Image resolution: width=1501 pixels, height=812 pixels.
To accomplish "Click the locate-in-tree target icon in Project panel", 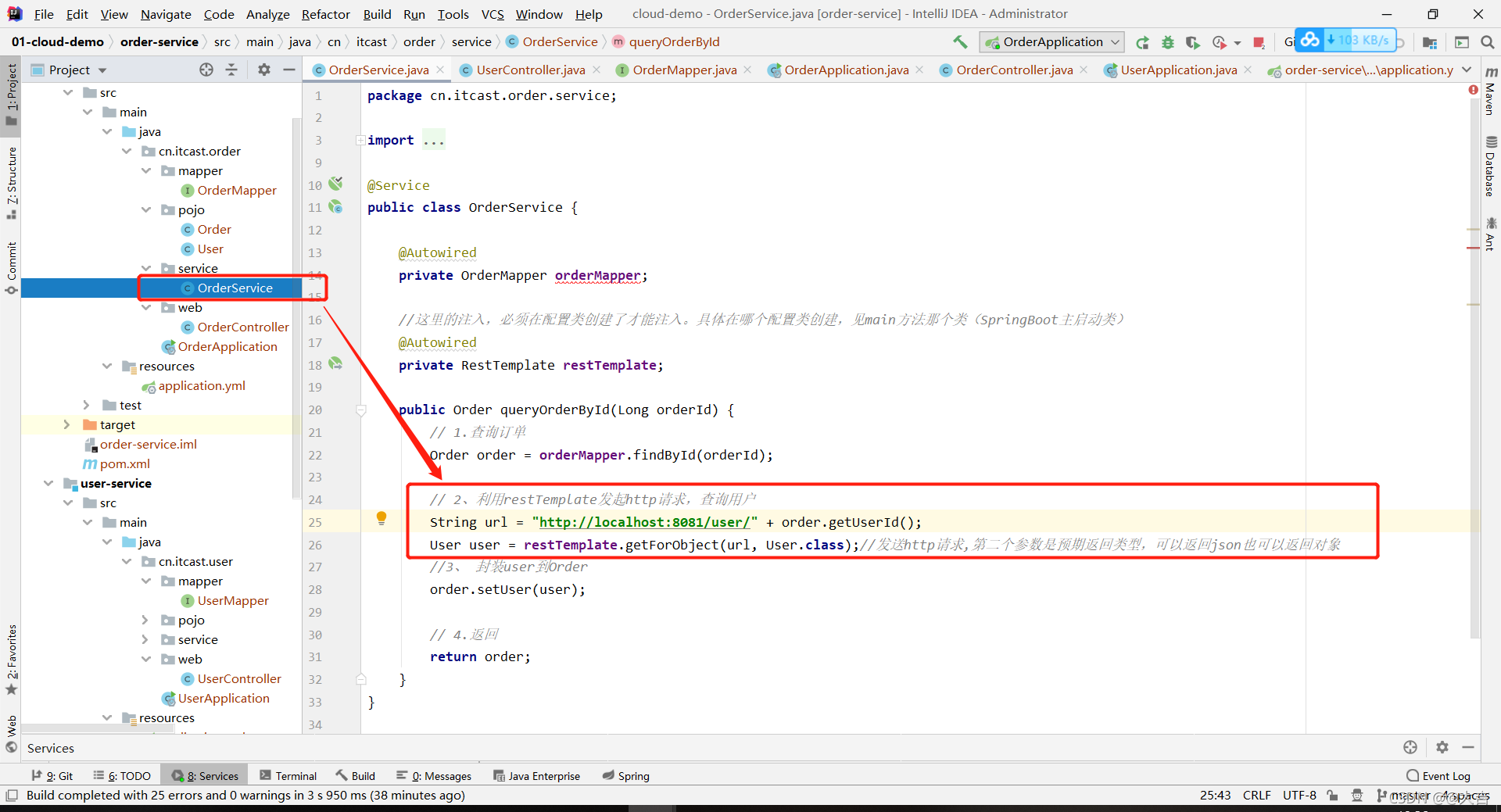I will (206, 70).
